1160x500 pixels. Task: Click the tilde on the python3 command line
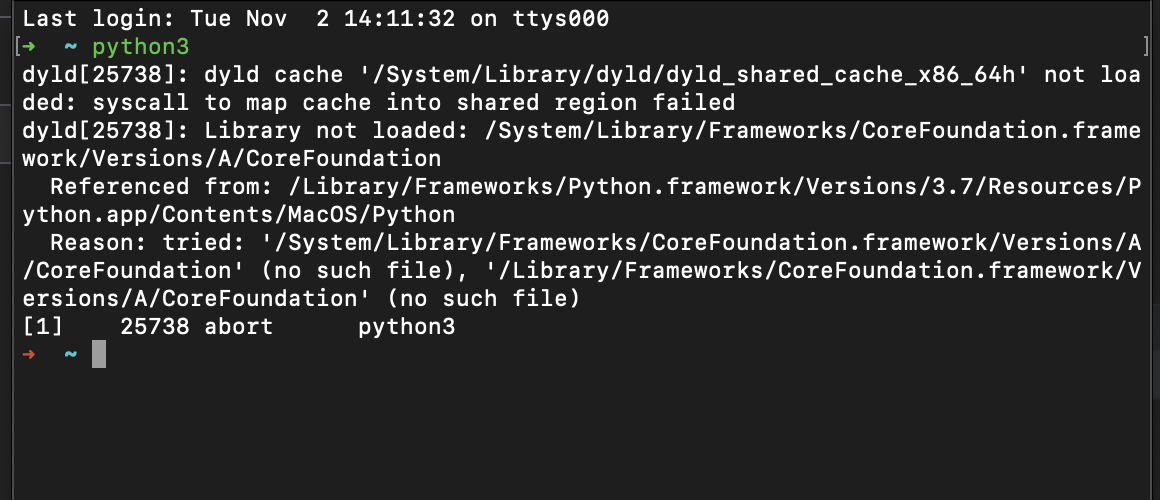coord(70,47)
